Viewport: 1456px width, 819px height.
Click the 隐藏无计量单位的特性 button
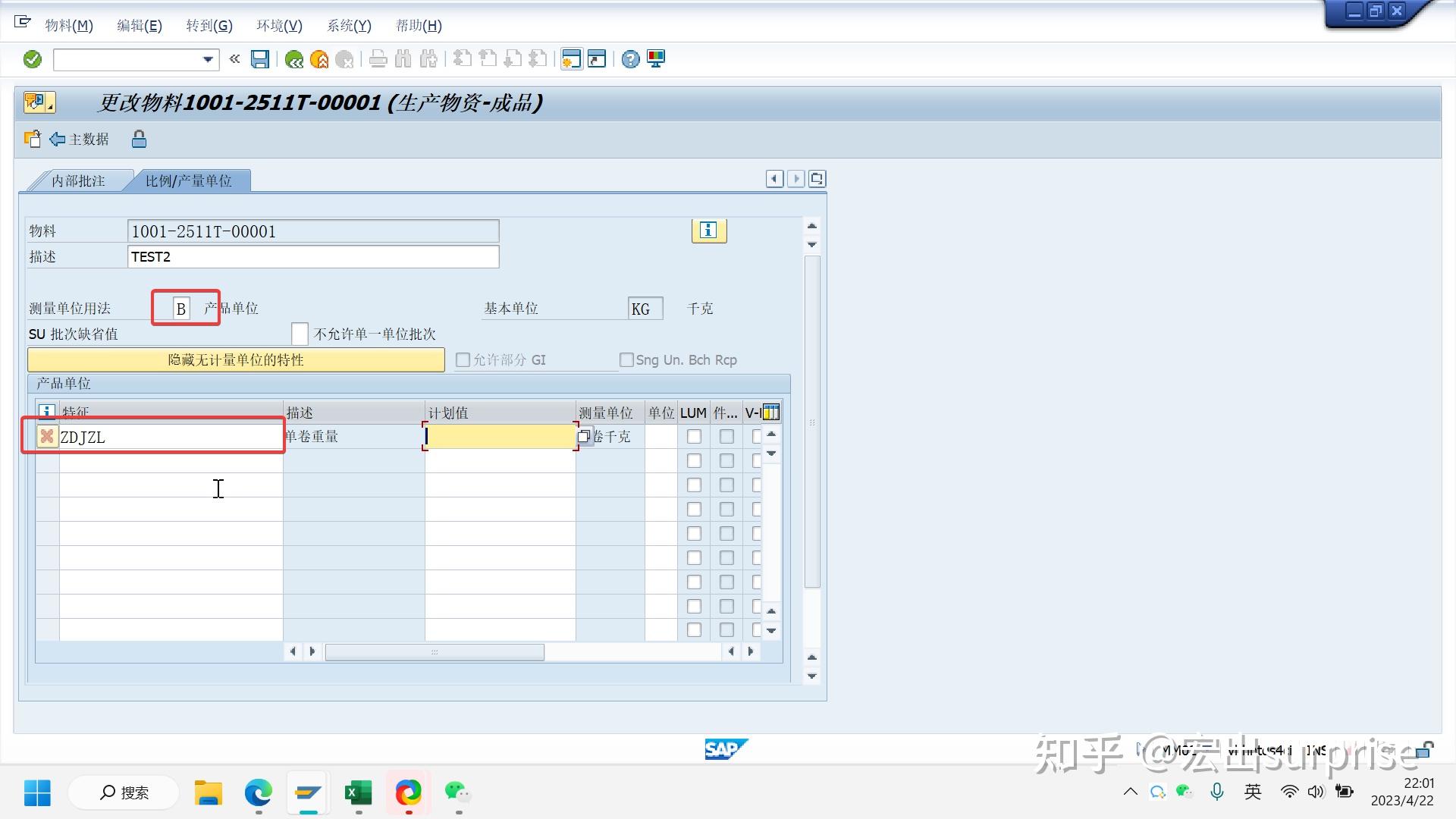235,359
